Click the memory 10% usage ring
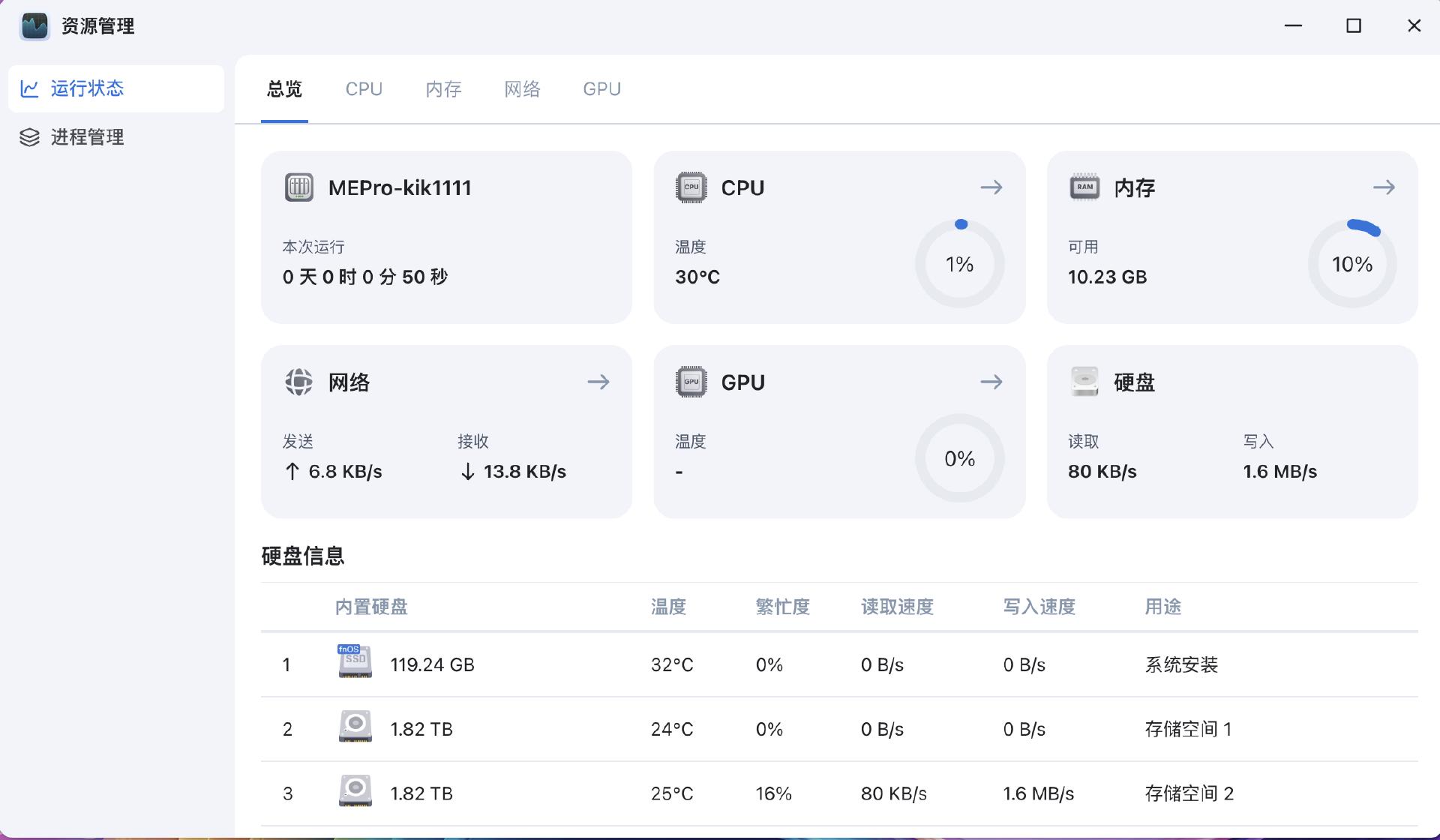 pos(1351,264)
